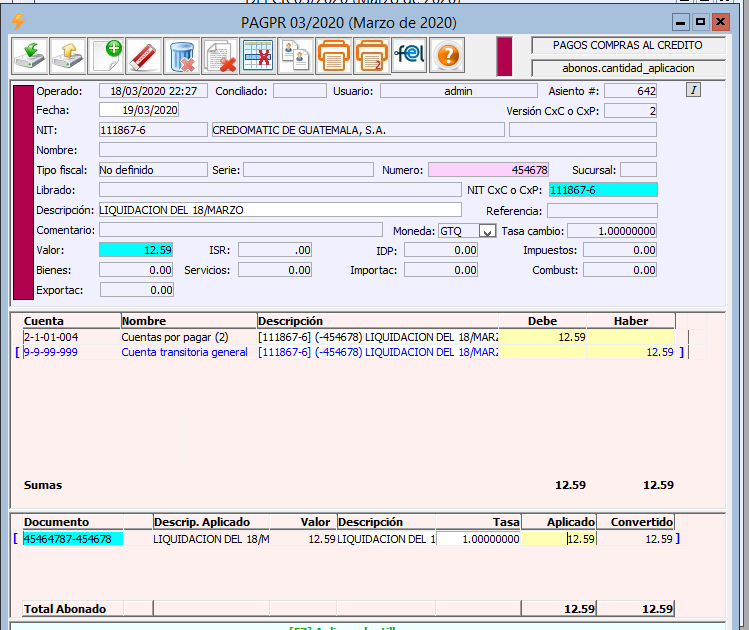Click the disk icon with yellow up arrow
Image resolution: width=749 pixels, height=630 pixels.
[x=68, y=55]
